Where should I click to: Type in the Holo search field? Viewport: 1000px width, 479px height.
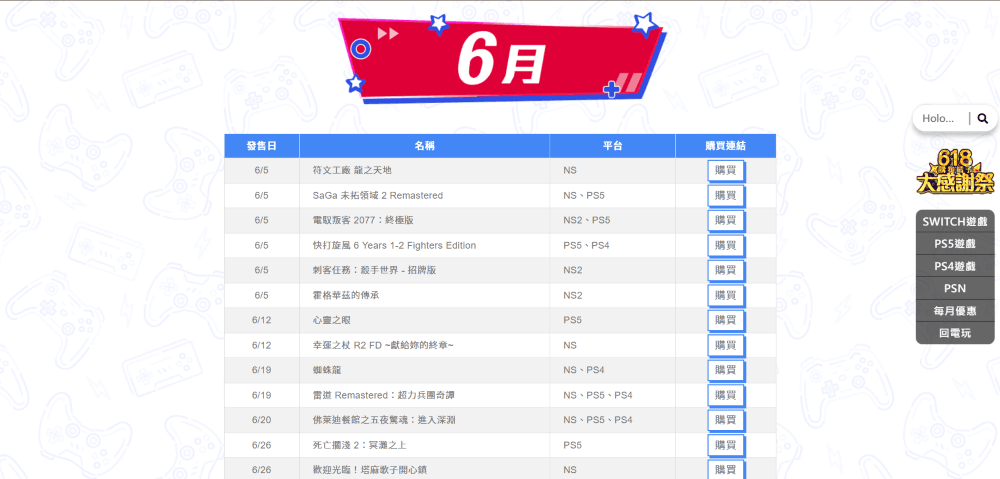(942, 118)
